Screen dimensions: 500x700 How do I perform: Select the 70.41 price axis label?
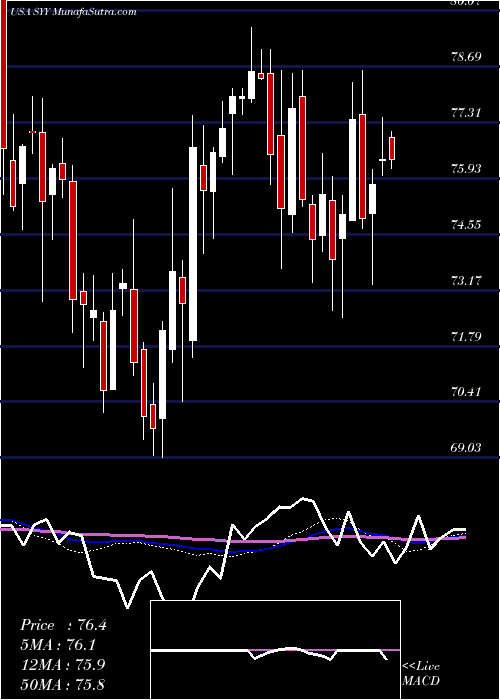pyautogui.click(x=466, y=392)
